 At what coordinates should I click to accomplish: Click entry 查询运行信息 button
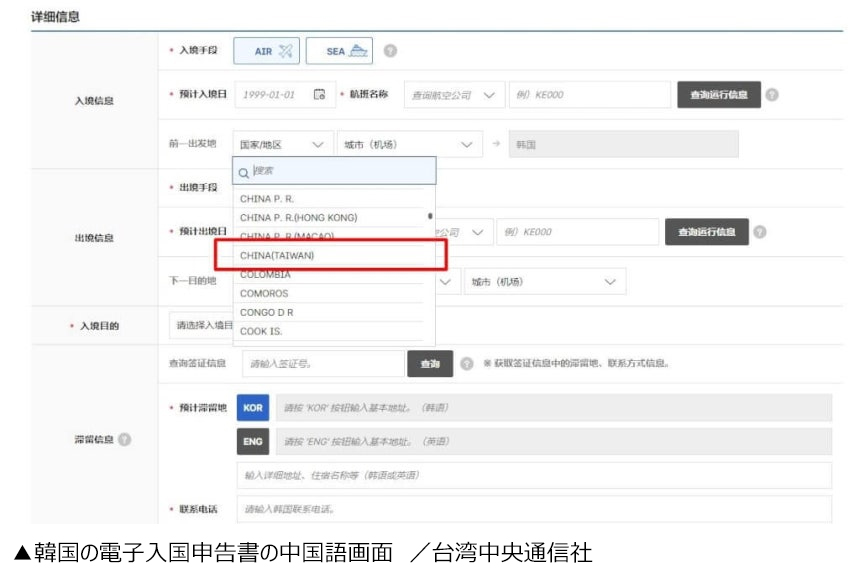718,95
